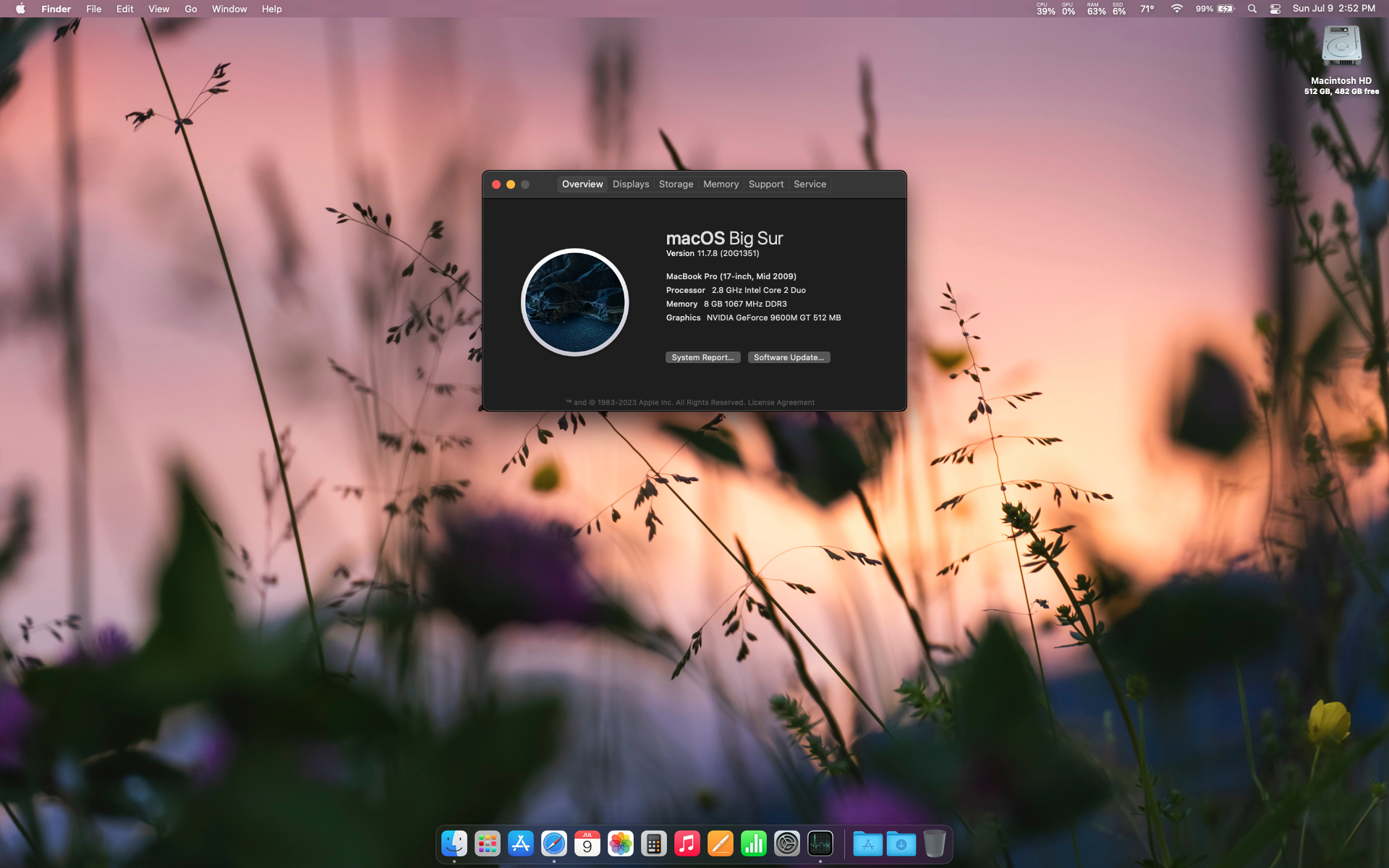Launch Launchpad from the Dock
Image resolution: width=1389 pixels, height=868 pixels.
pos(488,843)
